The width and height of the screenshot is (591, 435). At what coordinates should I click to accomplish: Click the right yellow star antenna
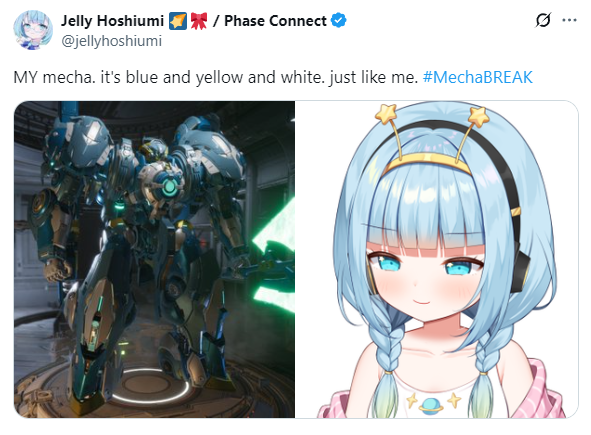coord(479,116)
